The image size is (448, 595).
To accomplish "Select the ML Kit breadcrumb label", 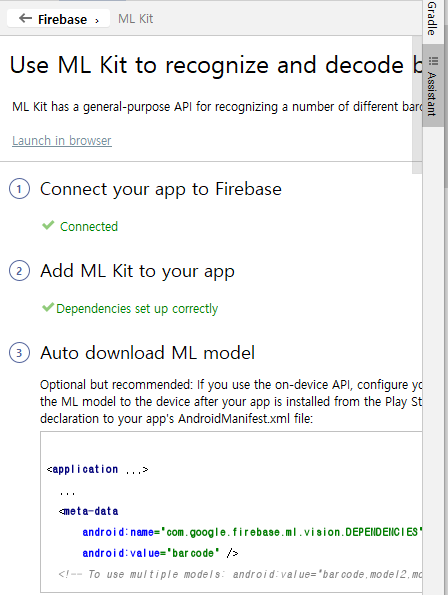I will (x=135, y=19).
